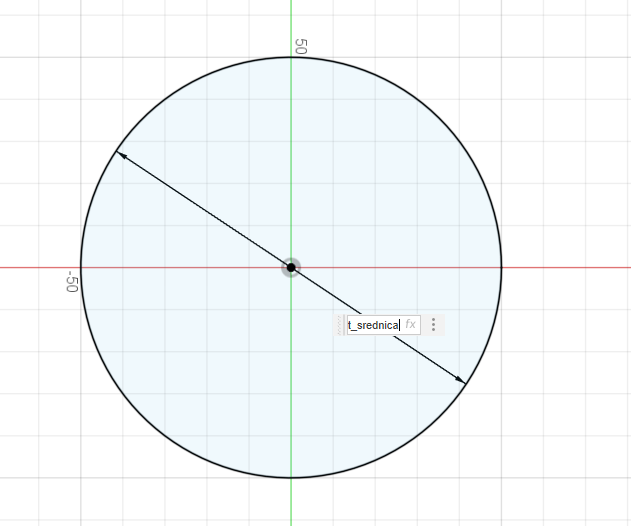Click the green vertical axis below the circle
631x526 pixels.
pyautogui.click(x=291, y=503)
